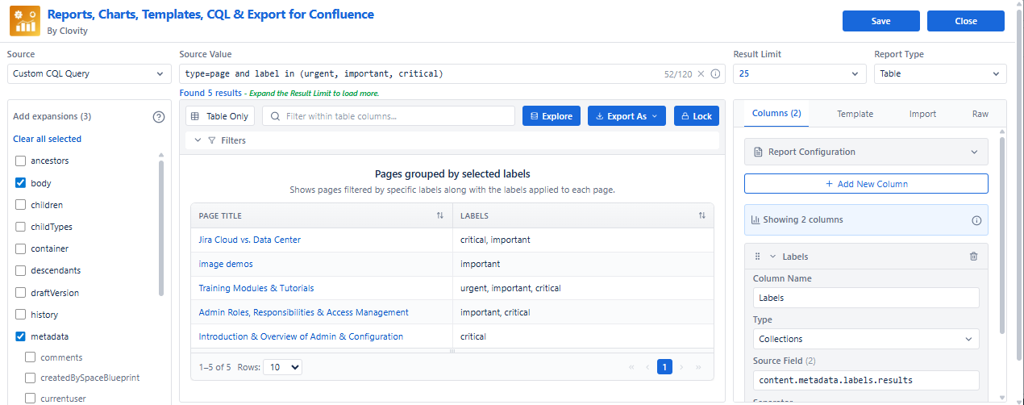Check the descendants expansion checkbox
The width and height of the screenshot is (1024, 405).
(x=20, y=270)
